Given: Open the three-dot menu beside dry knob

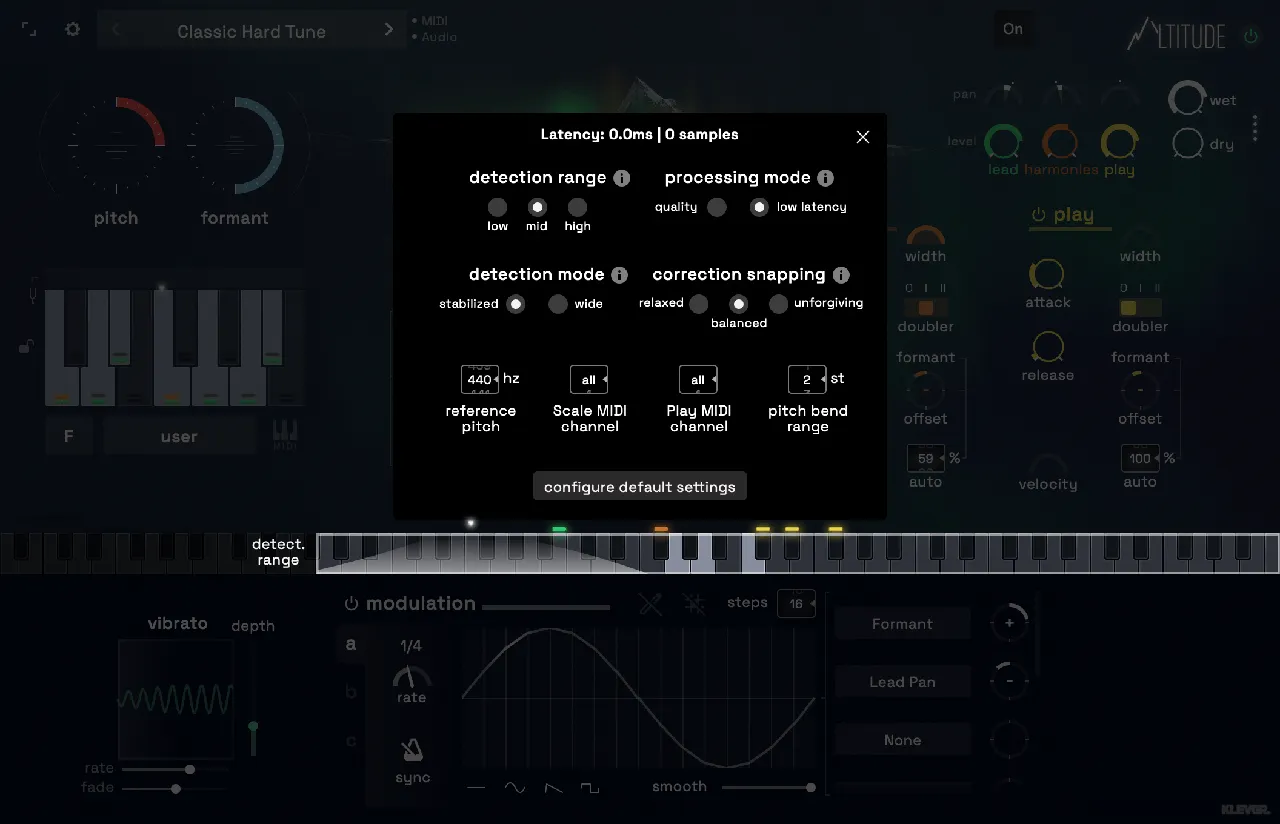Looking at the screenshot, I should [x=1255, y=128].
